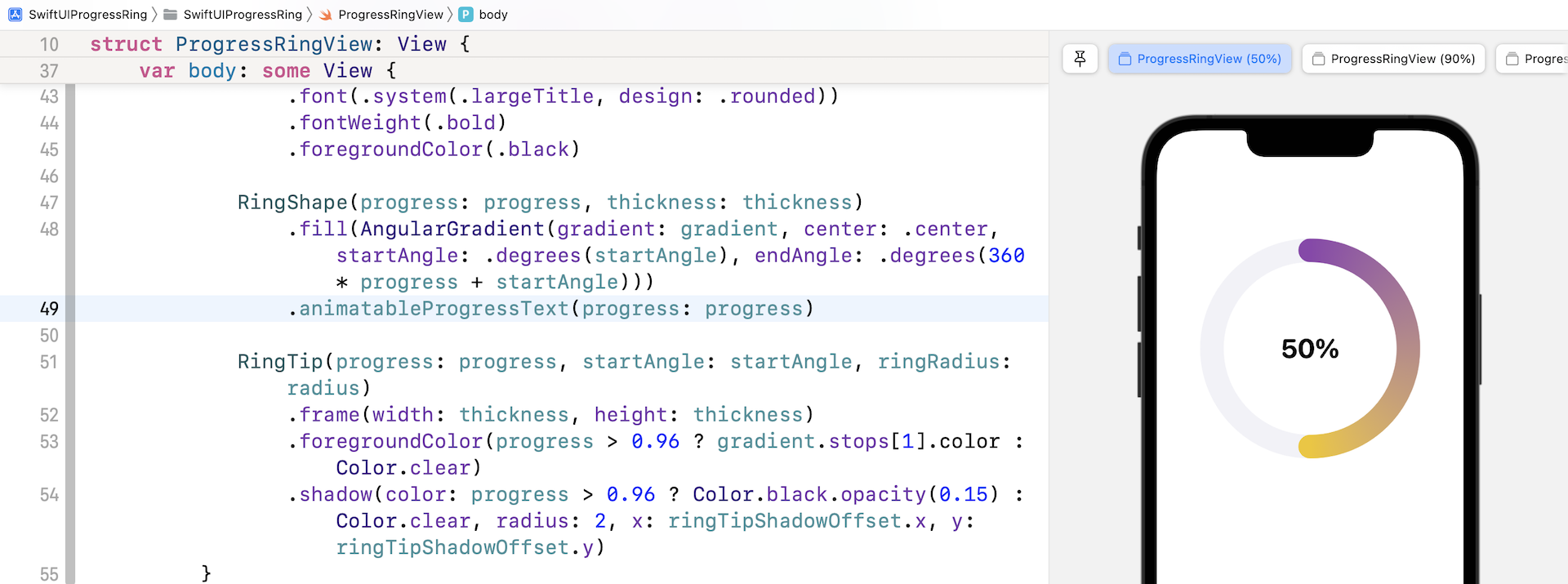The width and height of the screenshot is (1568, 584).
Task: Click line number 37 in sticky header
Action: pos(49,71)
